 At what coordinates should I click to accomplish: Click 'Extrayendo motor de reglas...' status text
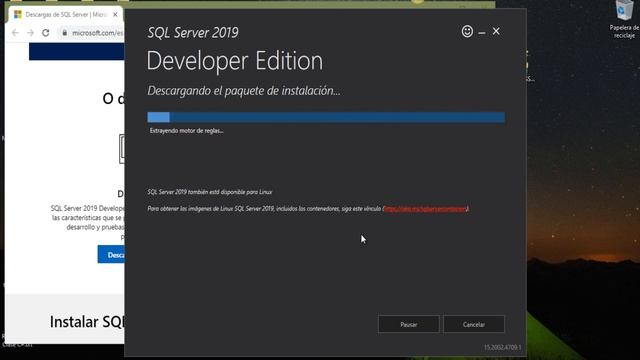coord(187,131)
